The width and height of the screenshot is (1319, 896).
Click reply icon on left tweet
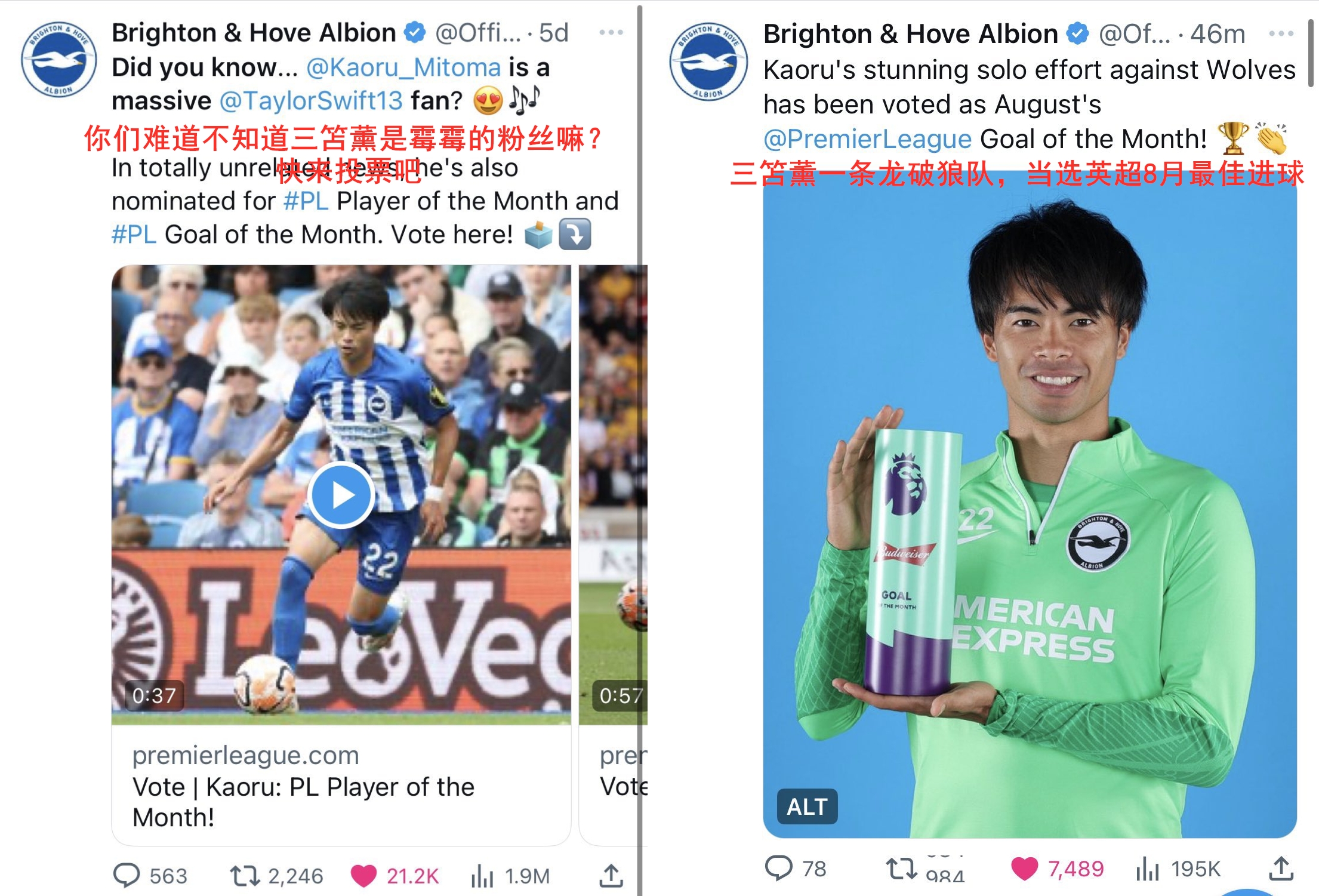pyautogui.click(x=127, y=875)
